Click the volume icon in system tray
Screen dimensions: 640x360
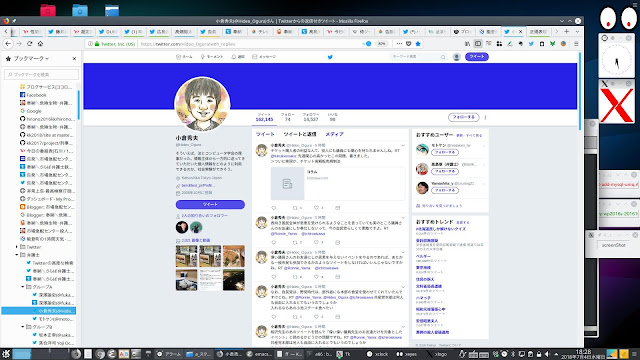click(x=547, y=354)
